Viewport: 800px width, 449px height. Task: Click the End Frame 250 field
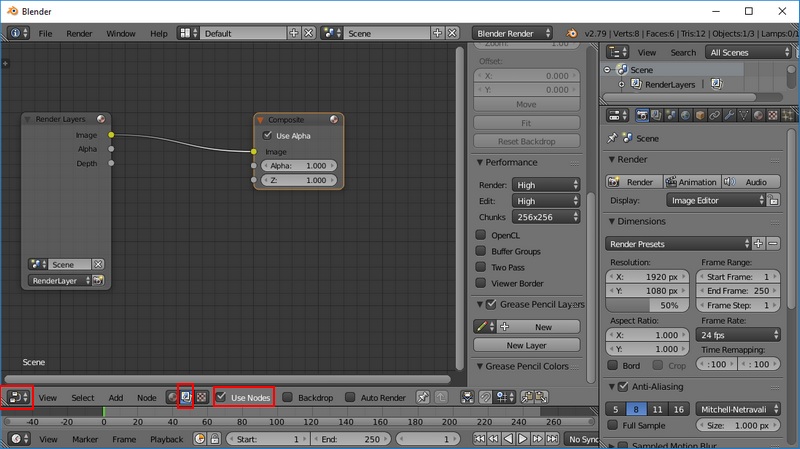coord(738,290)
